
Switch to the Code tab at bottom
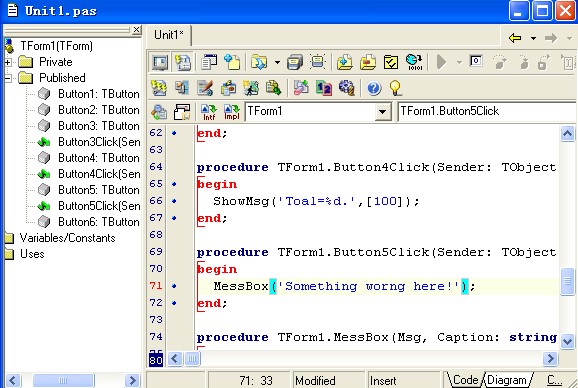pos(465,380)
